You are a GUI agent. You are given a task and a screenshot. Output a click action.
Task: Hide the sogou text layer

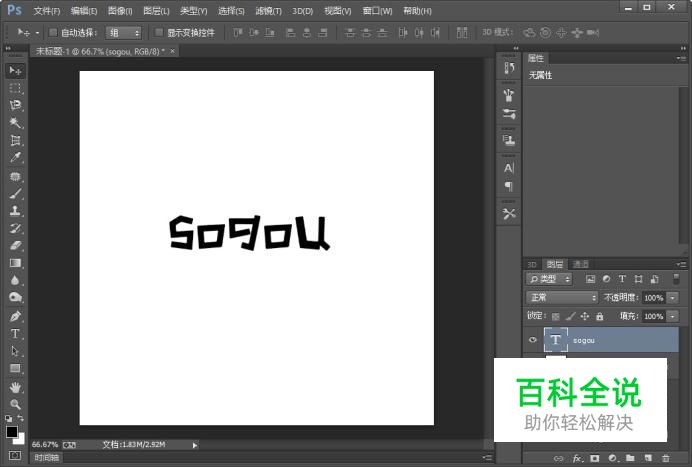click(532, 340)
